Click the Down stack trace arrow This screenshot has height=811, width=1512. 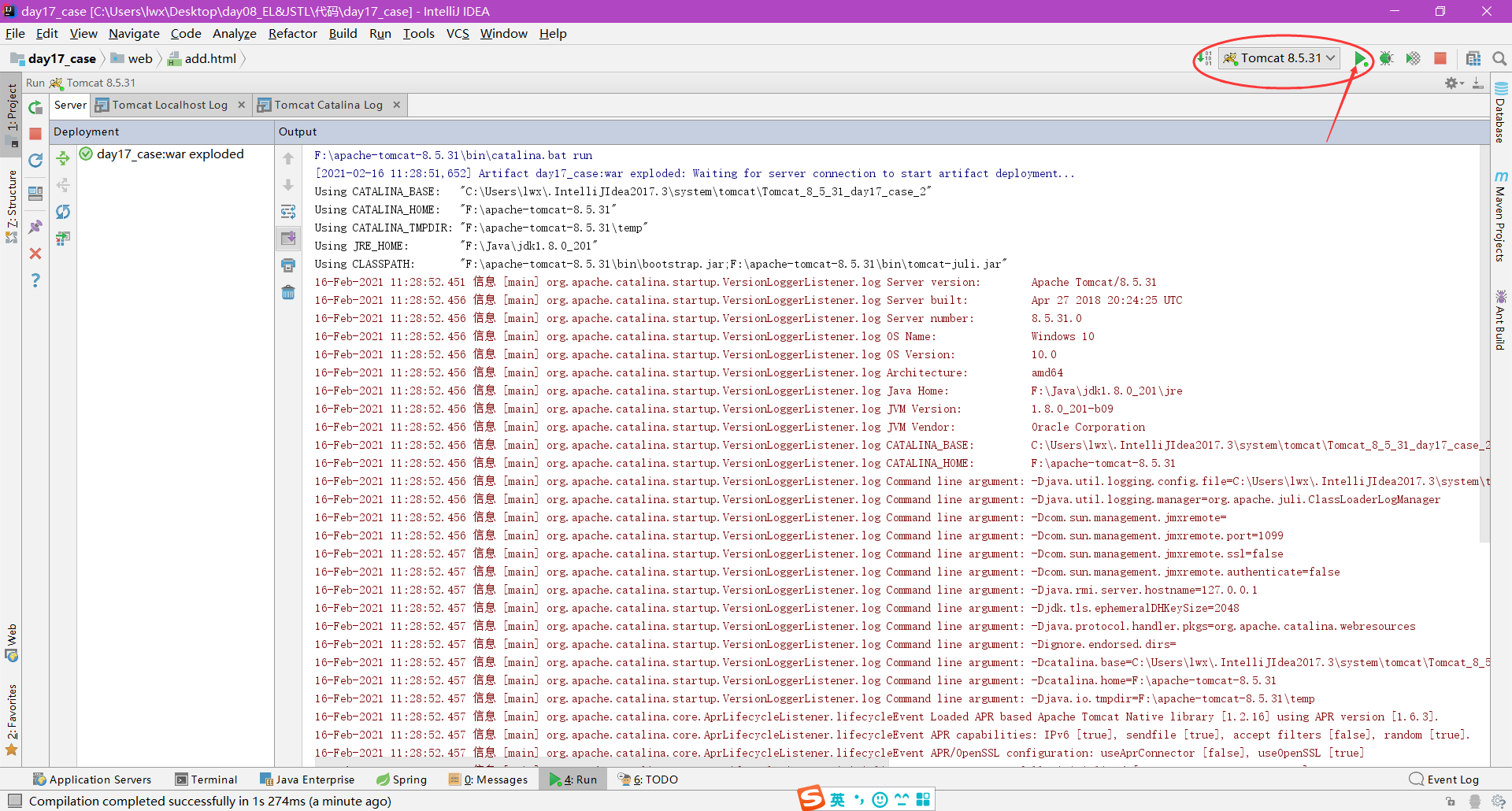click(x=288, y=185)
